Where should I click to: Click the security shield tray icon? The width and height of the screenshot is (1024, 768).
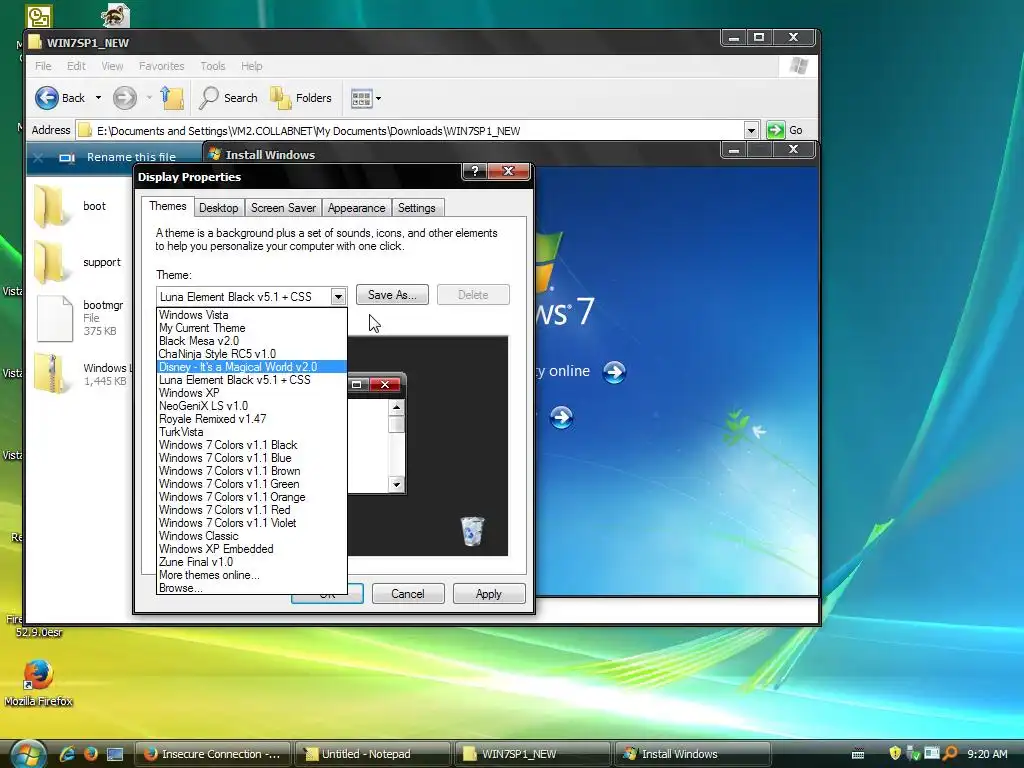[895, 753]
